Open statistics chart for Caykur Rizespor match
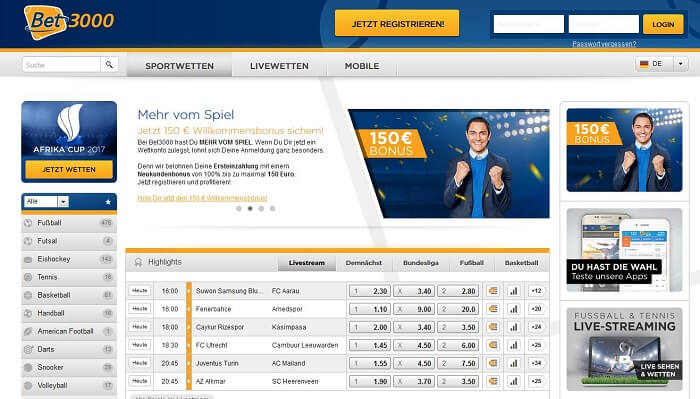 coord(514,327)
